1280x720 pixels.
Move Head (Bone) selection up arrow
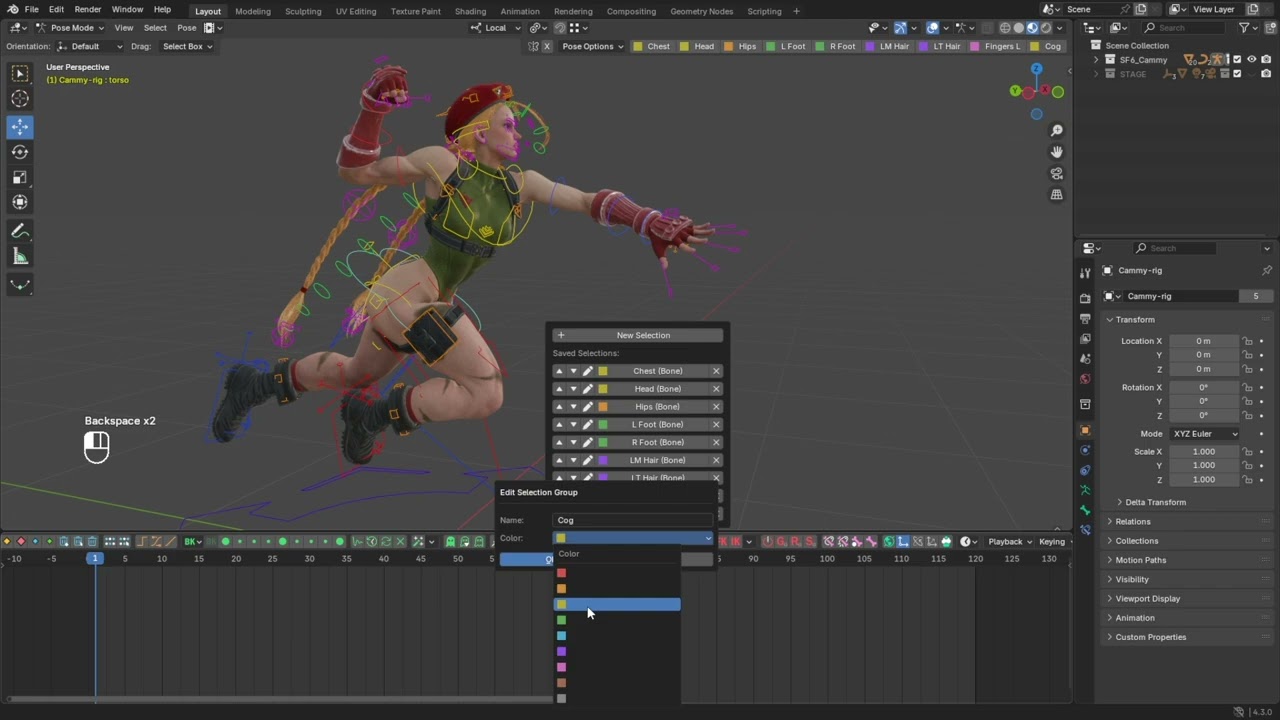pos(559,389)
